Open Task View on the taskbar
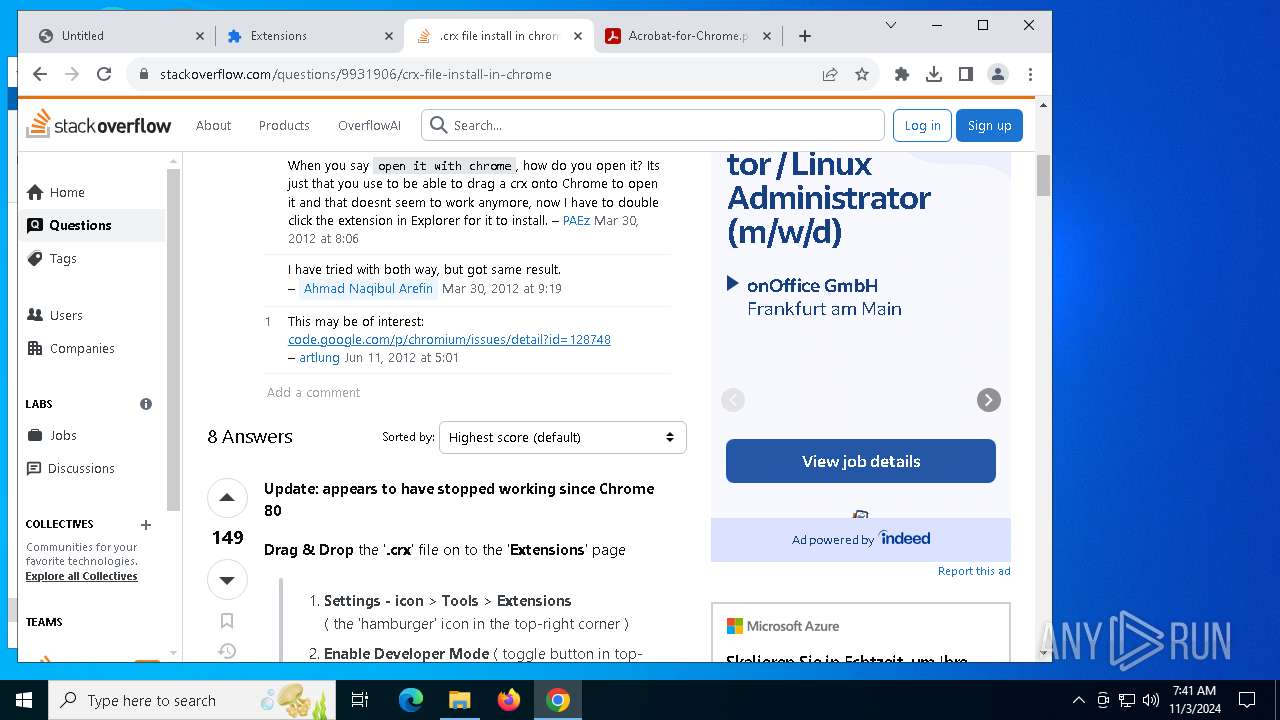Image resolution: width=1280 pixels, height=720 pixels. (360, 700)
